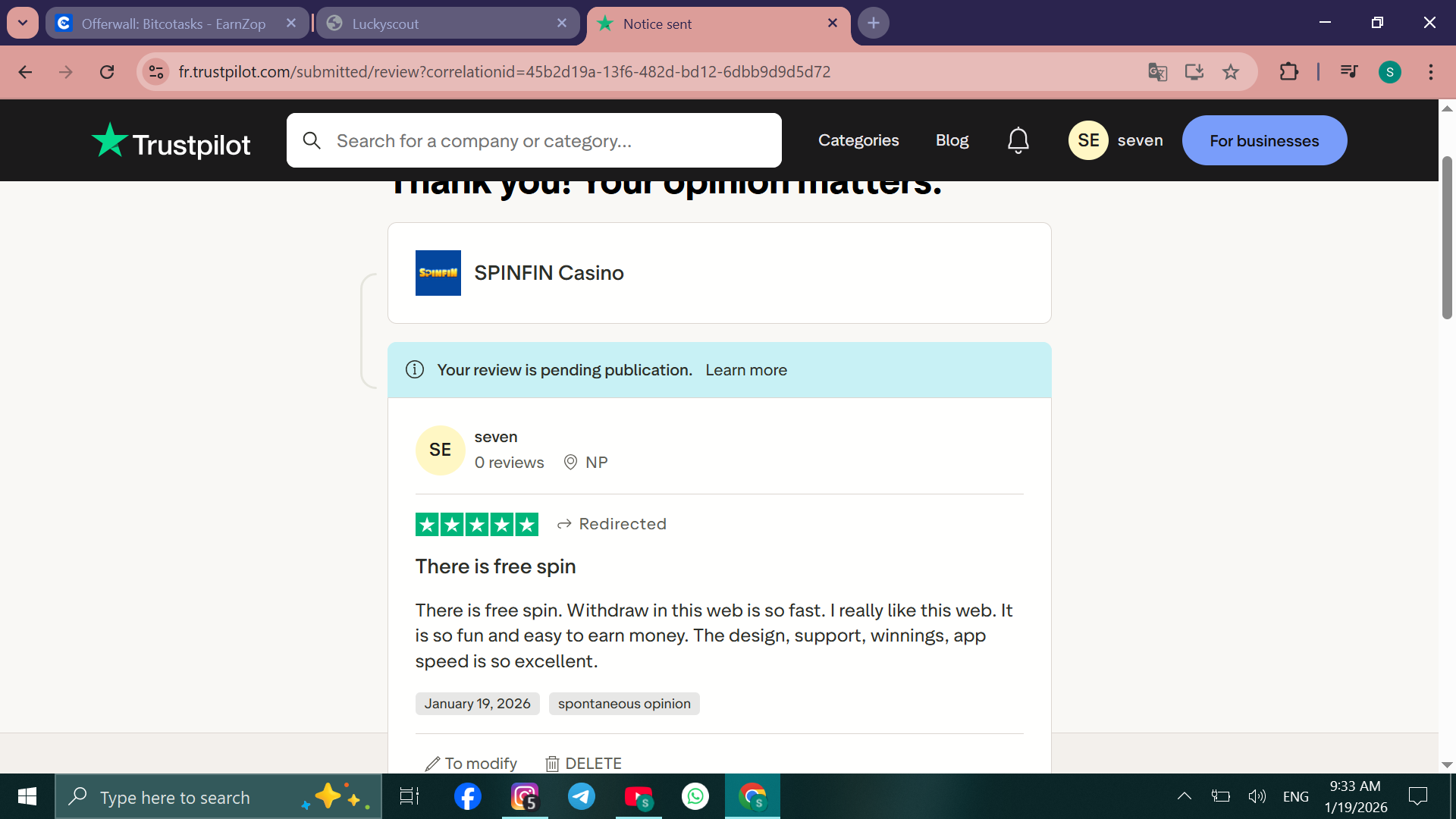Screen dimensions: 1456x819
Task: Open the site information icon in address bar
Action: point(156,72)
